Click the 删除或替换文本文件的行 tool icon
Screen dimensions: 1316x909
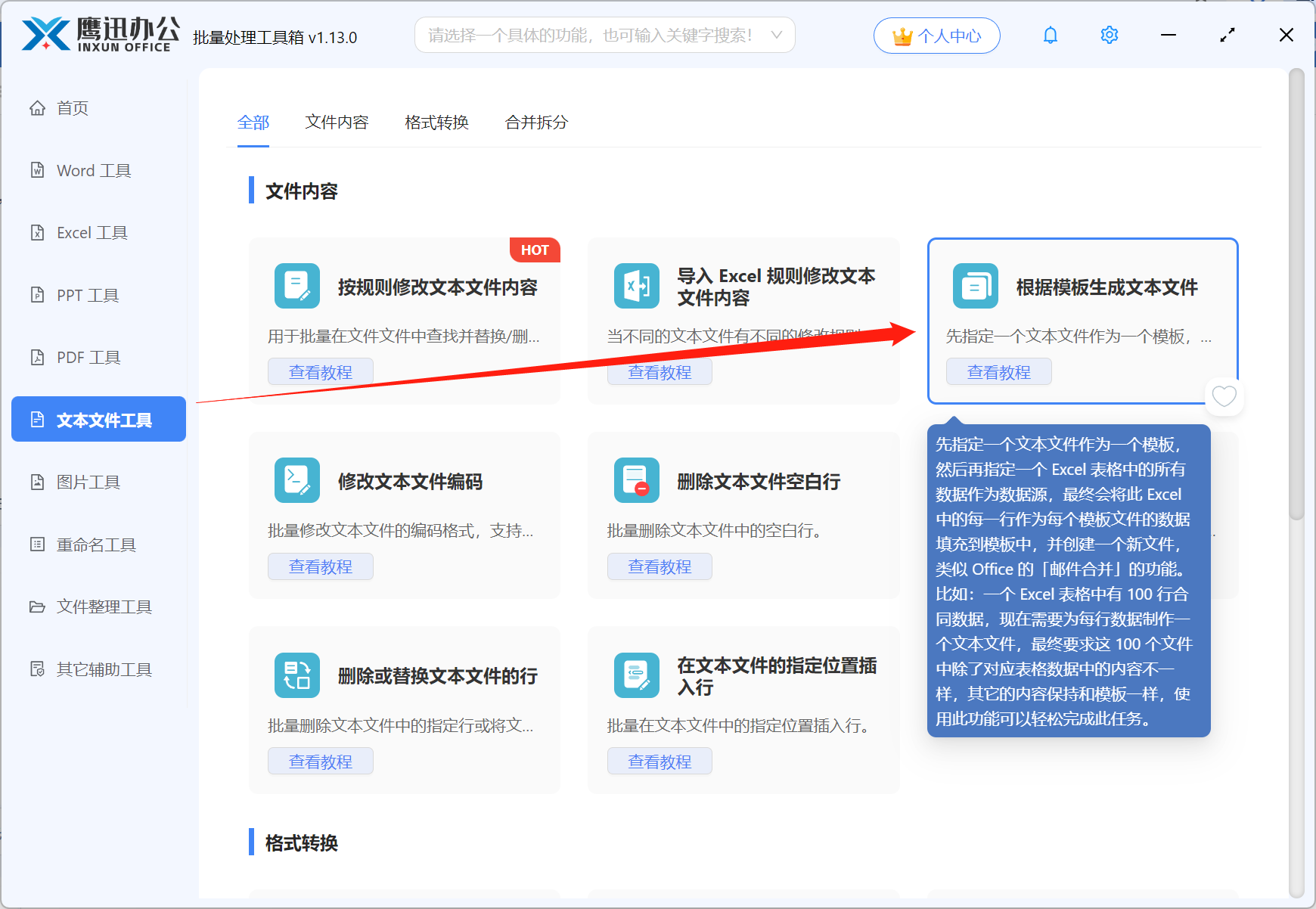296,675
